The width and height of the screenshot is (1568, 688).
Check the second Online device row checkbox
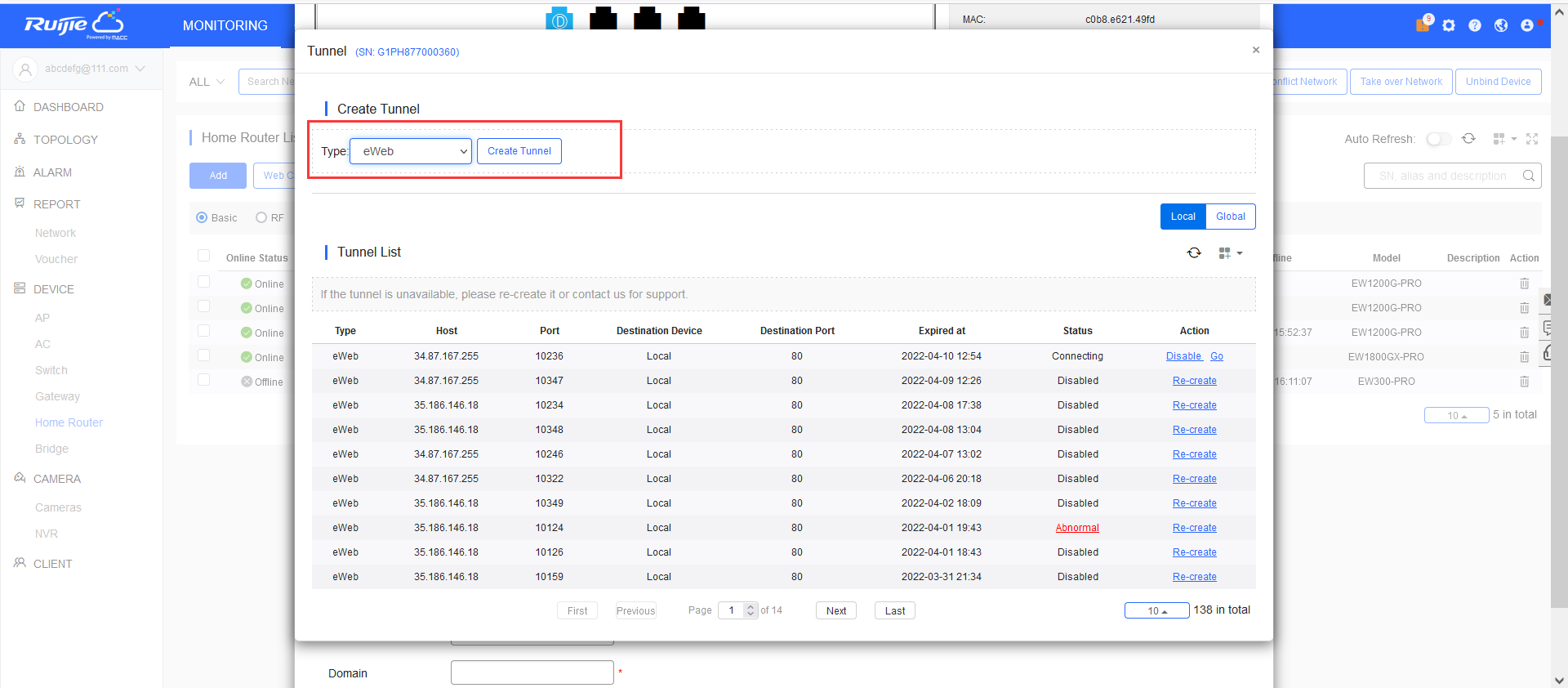204,306
